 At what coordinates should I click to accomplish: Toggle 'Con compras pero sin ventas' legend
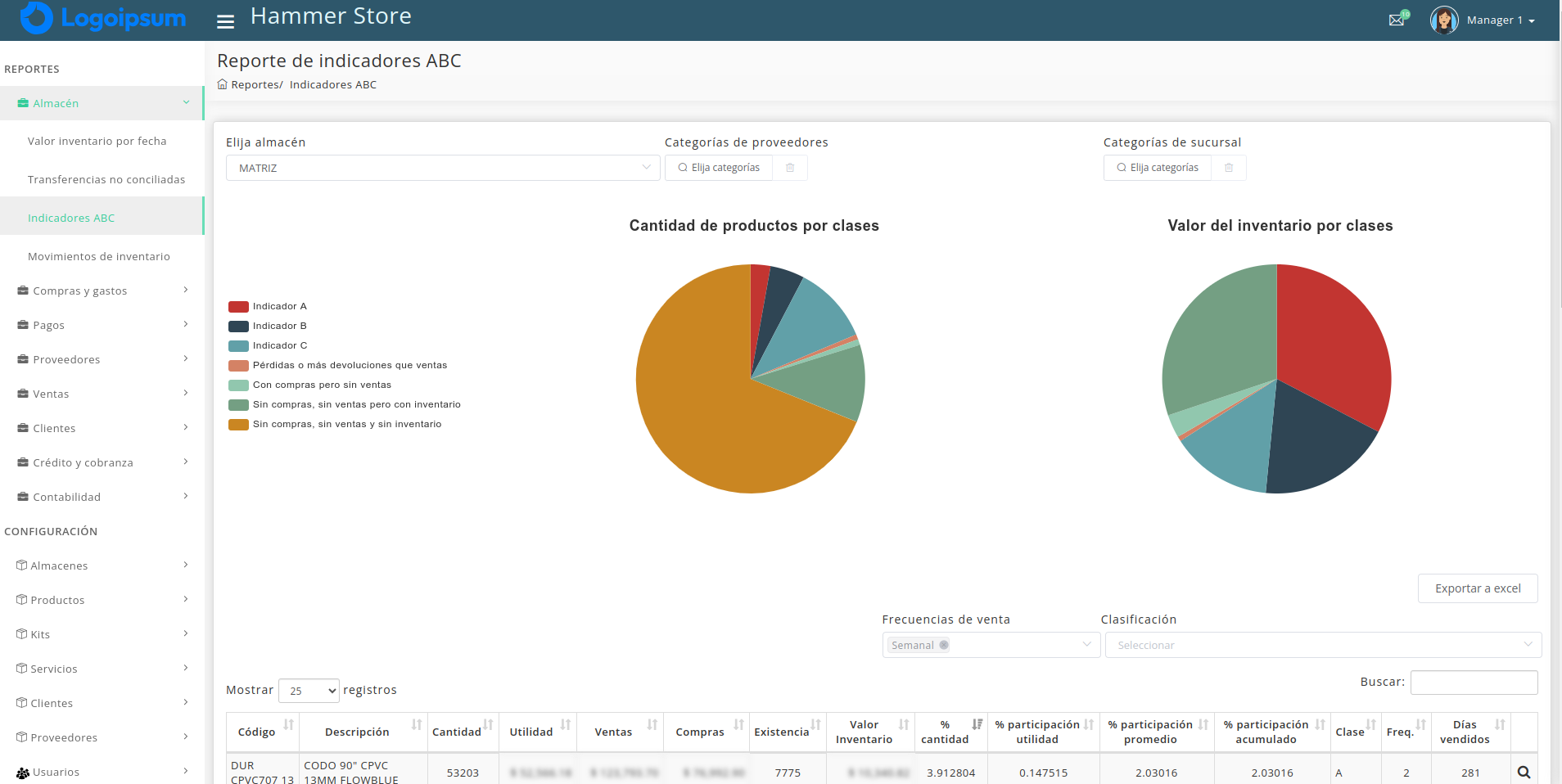[x=309, y=385]
